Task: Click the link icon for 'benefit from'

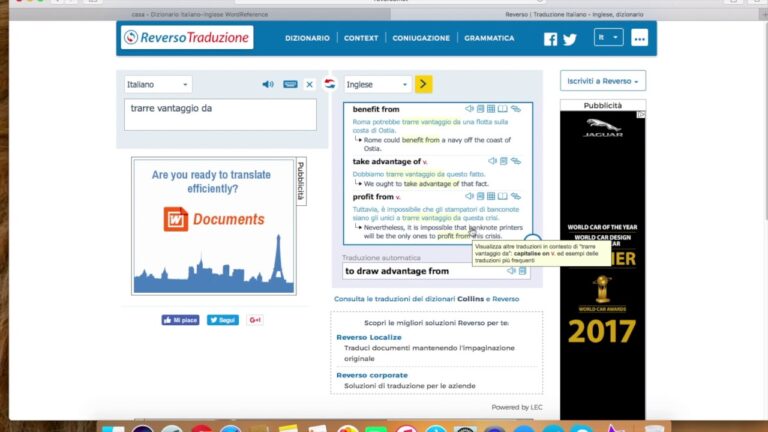Action: (x=516, y=109)
